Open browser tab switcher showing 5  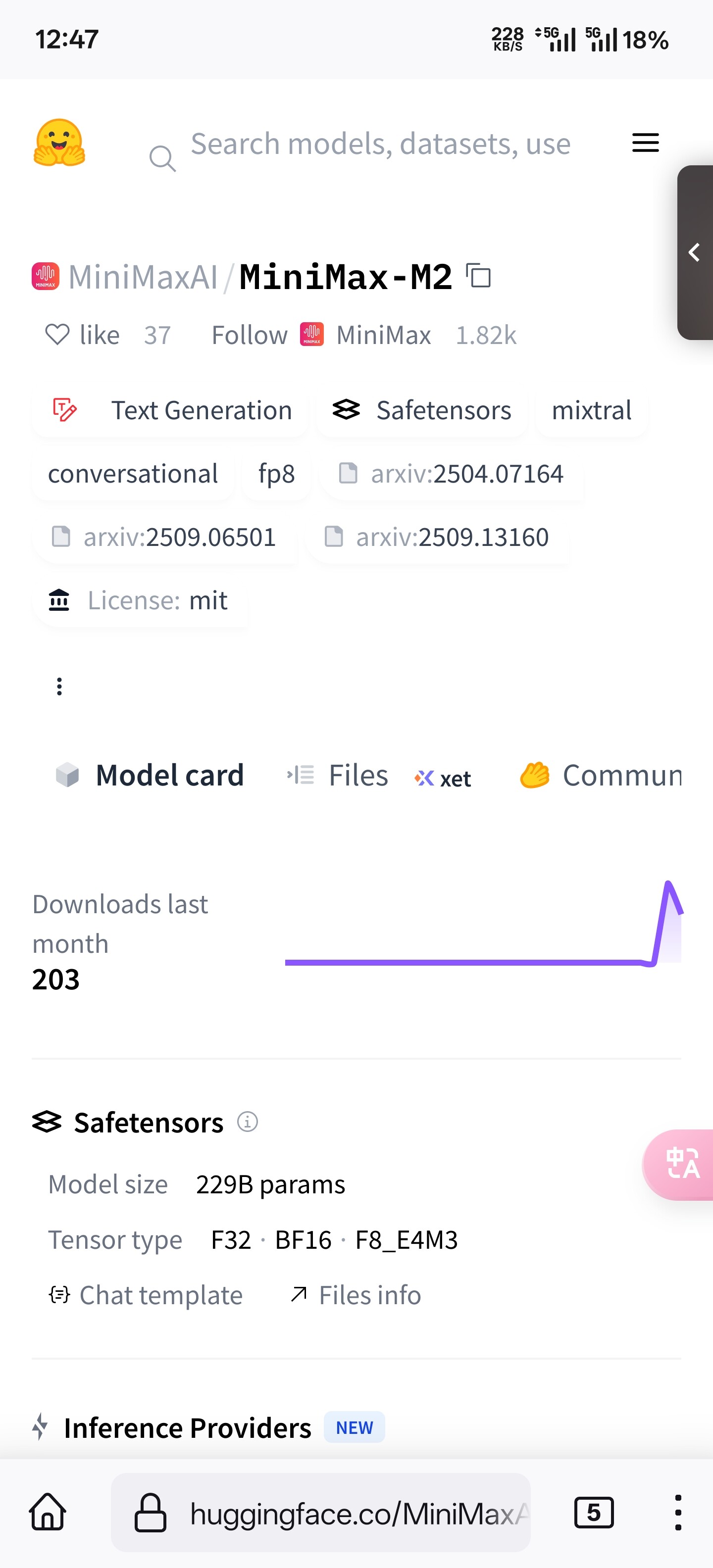click(x=594, y=1513)
